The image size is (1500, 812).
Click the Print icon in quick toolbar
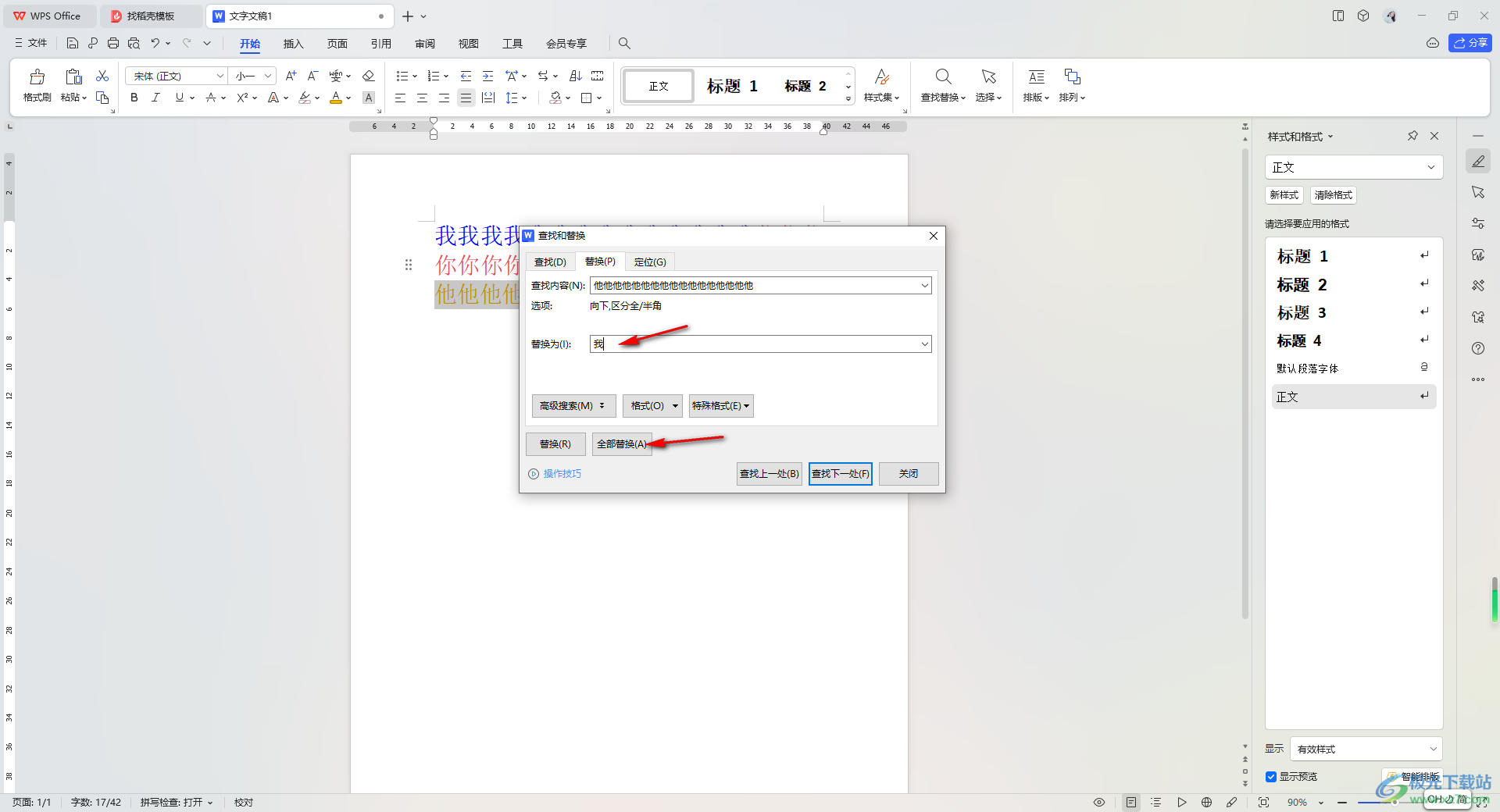tap(113, 43)
